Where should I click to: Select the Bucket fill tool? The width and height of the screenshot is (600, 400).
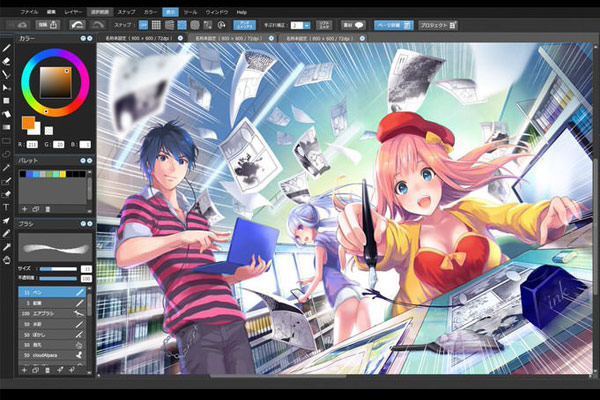7,114
